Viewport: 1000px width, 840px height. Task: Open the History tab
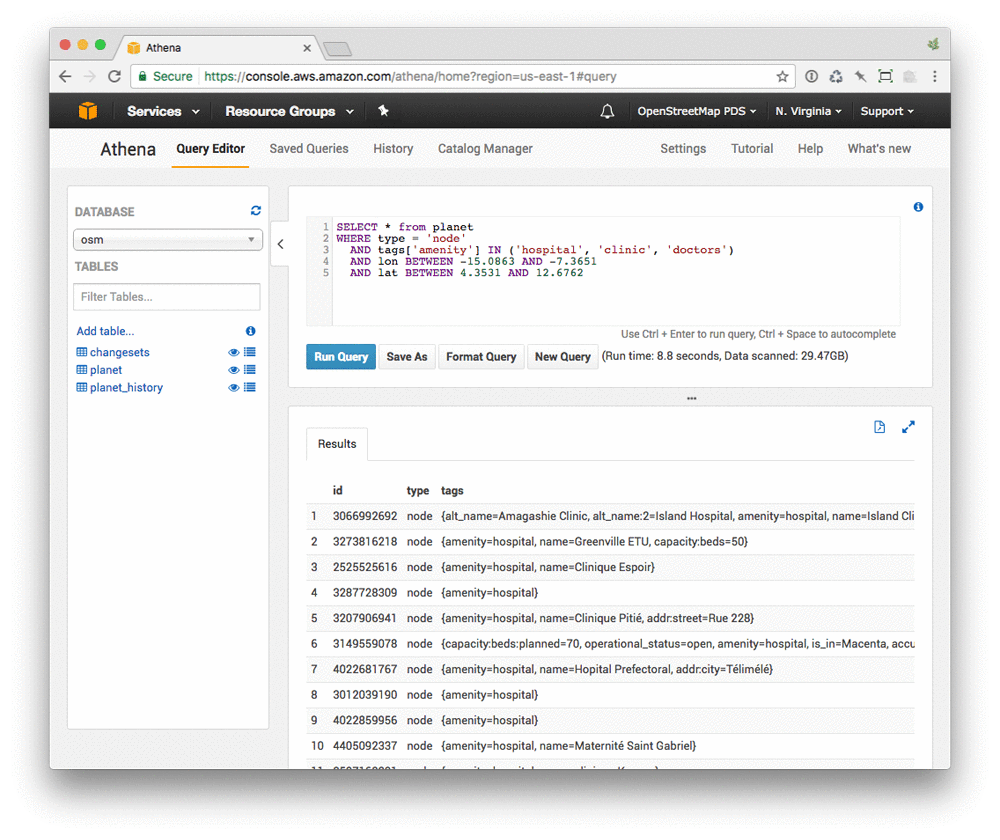tap(393, 149)
